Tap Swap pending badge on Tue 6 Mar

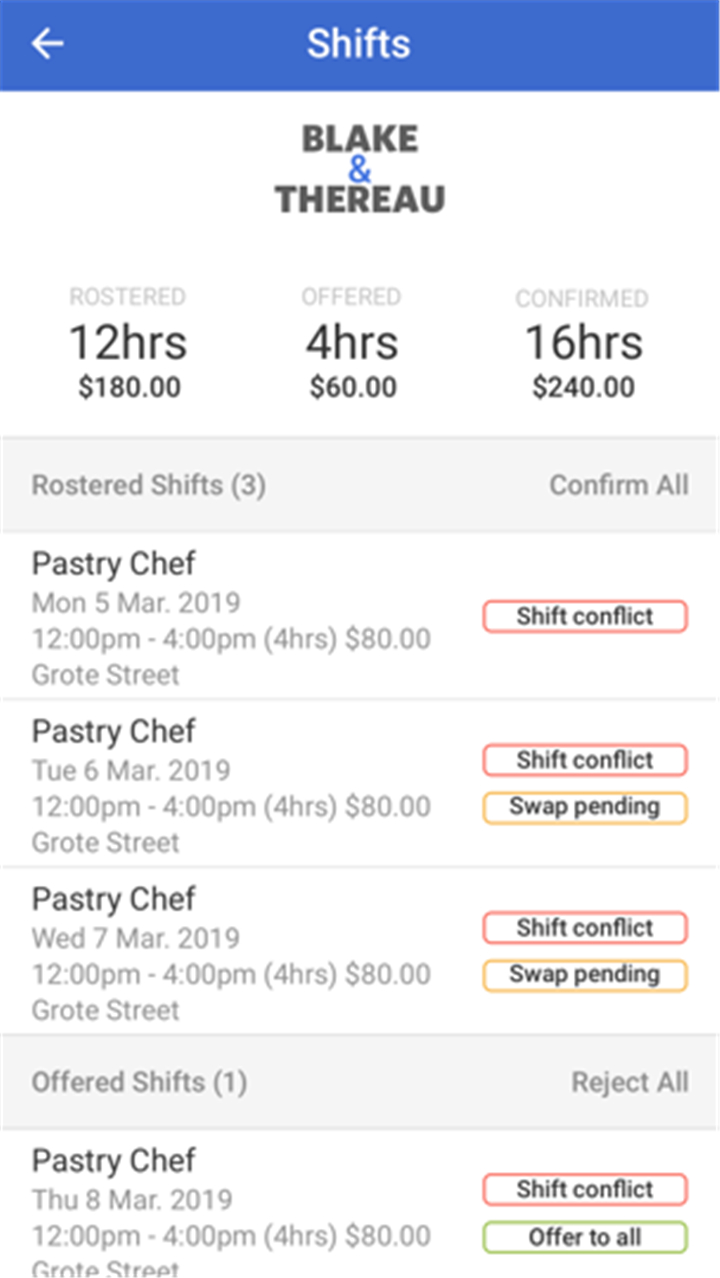coord(585,807)
